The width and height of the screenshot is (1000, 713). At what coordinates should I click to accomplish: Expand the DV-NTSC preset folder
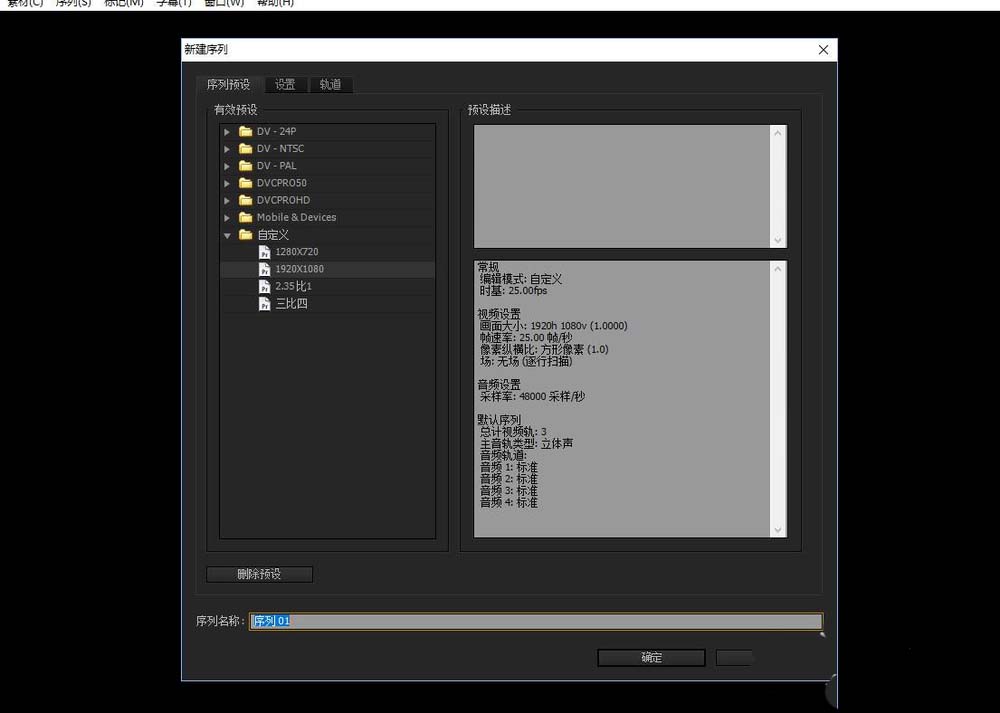227,148
